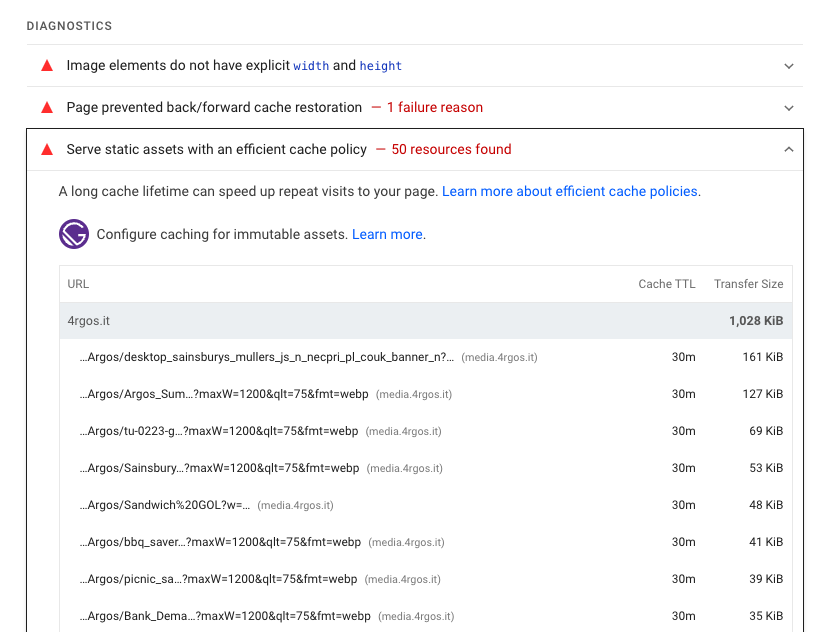This screenshot has height=632, width=827.
Task: Click the 30m Cache TTL in the Sandwich%20GOL row
Action: pos(684,505)
